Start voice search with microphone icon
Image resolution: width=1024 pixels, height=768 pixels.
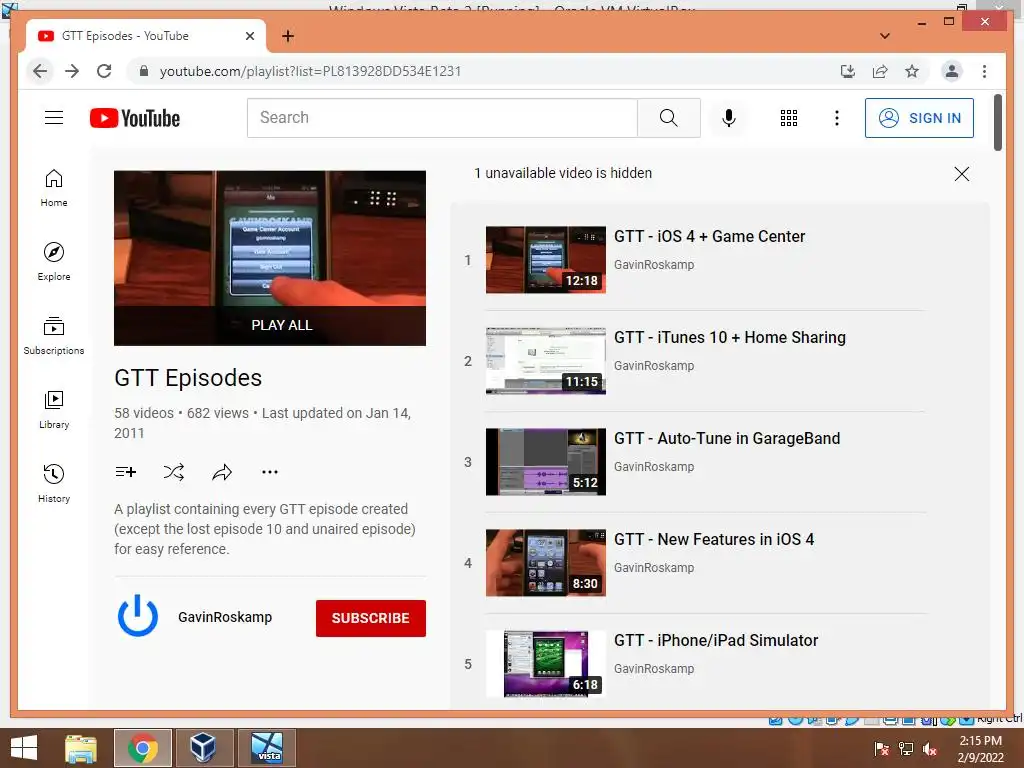point(729,118)
